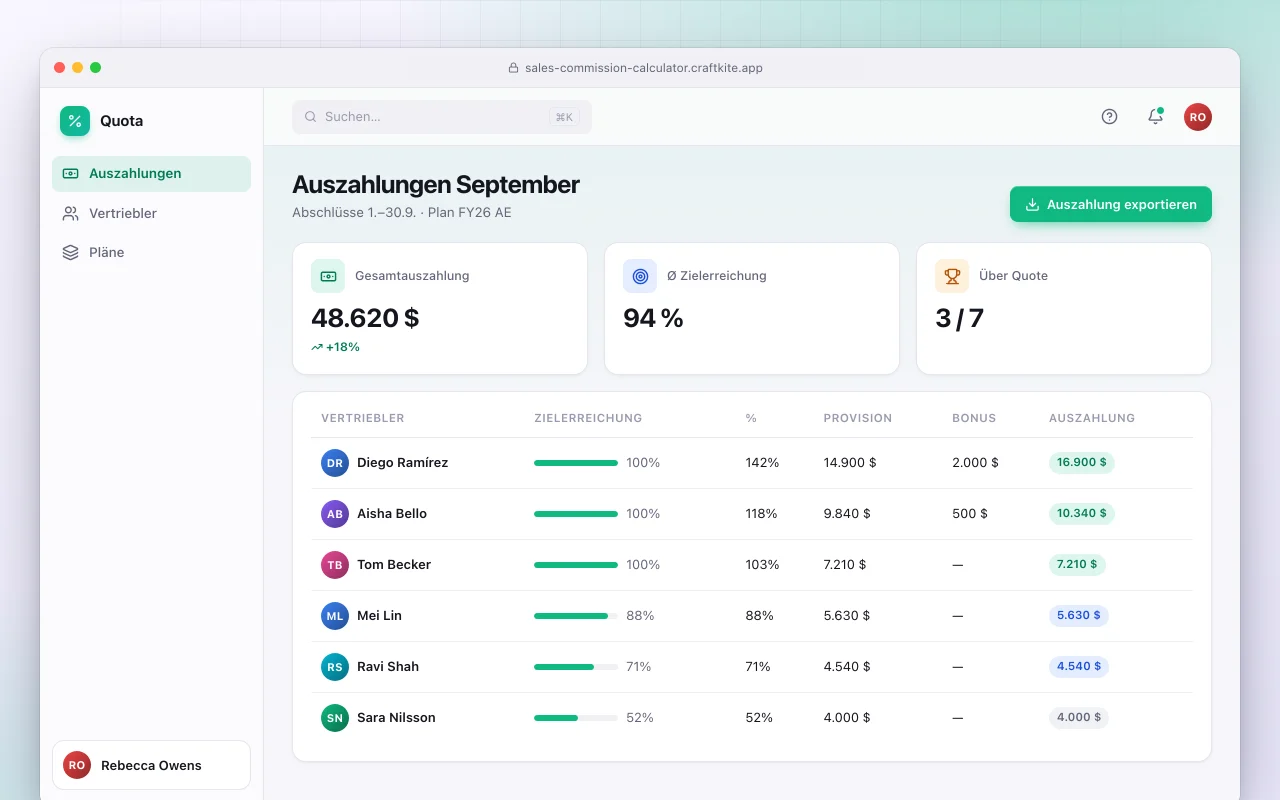Screen dimensions: 1280x800
Task: Click the Quota percent logo icon
Action: (x=75, y=121)
